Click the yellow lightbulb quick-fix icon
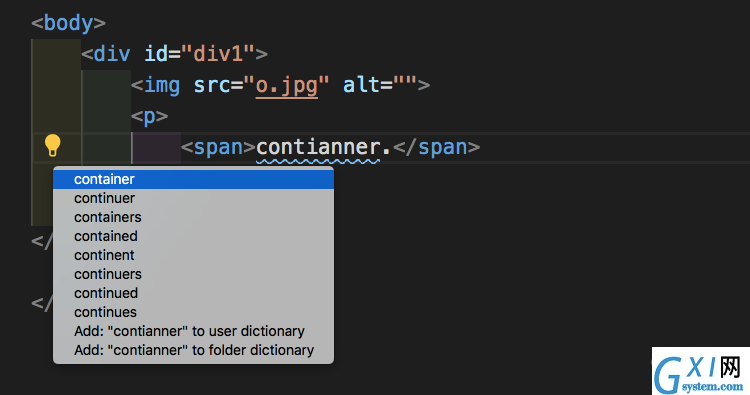 pyautogui.click(x=52, y=145)
